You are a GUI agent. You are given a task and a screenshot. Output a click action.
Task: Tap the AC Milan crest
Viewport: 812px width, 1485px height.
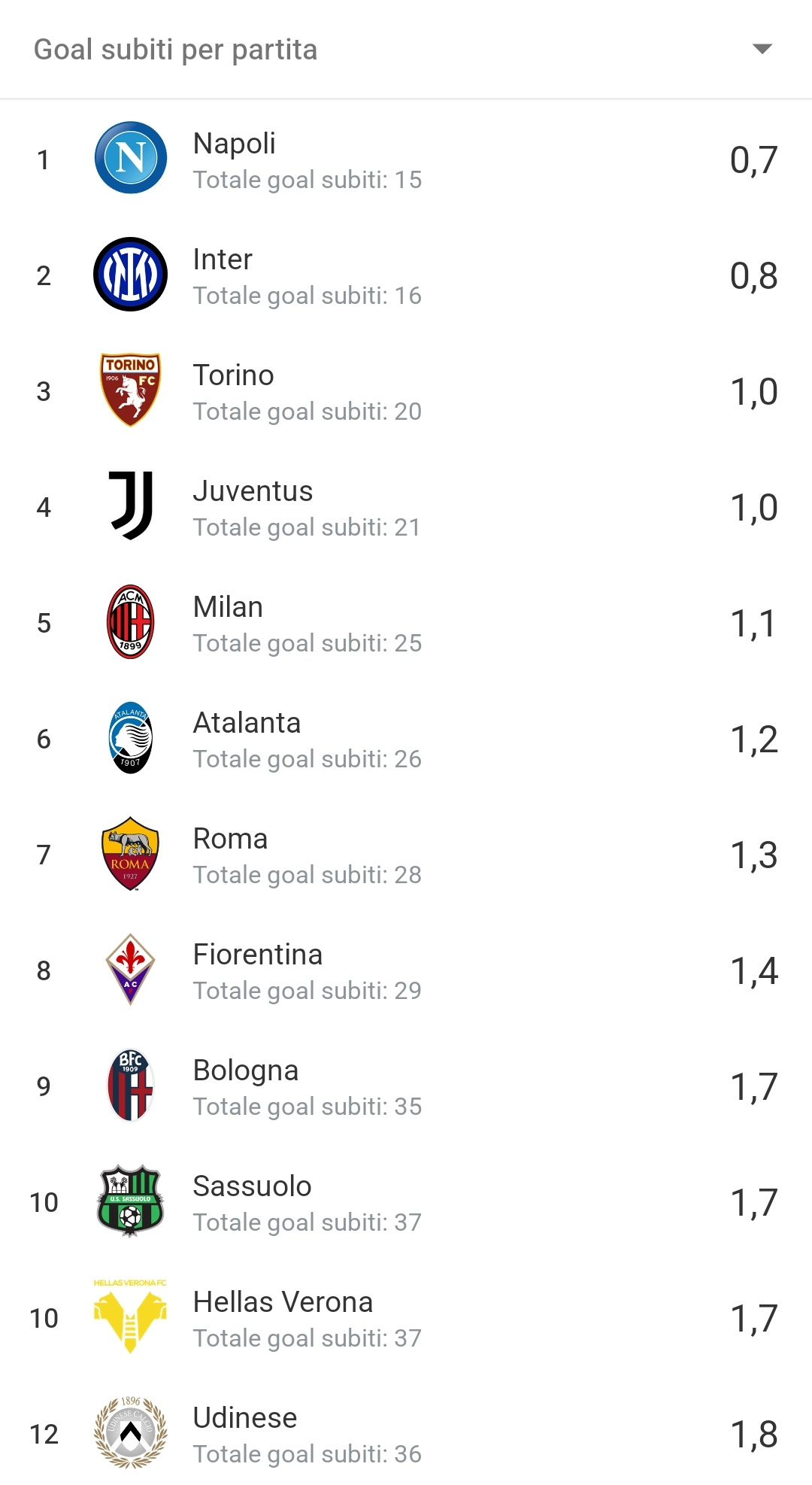(x=131, y=621)
